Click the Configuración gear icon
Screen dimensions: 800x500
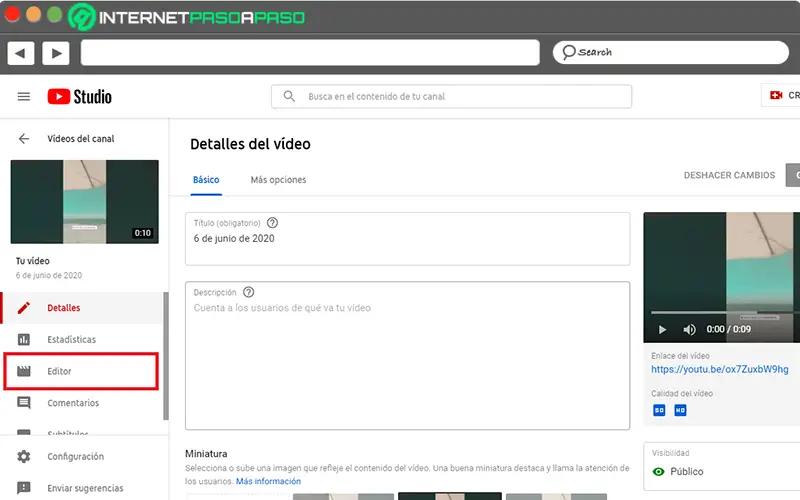[23, 456]
